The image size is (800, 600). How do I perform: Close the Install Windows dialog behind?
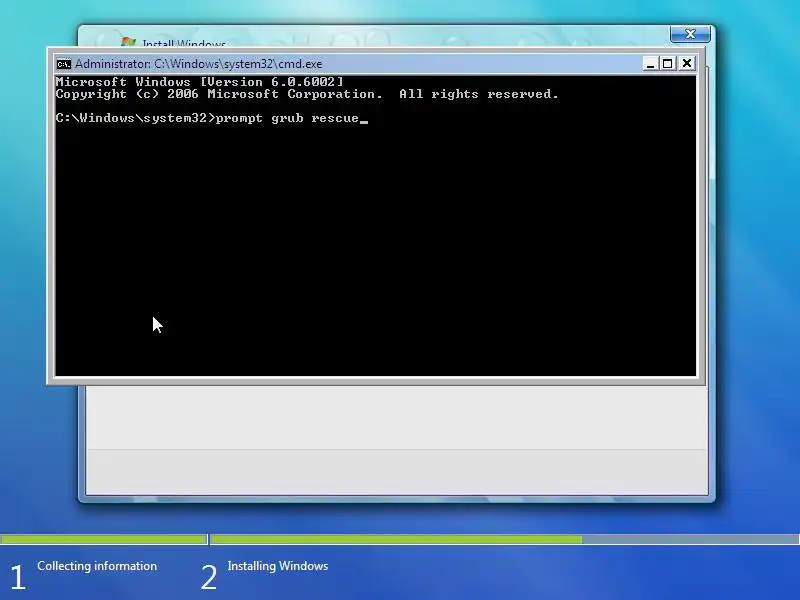tap(690, 34)
